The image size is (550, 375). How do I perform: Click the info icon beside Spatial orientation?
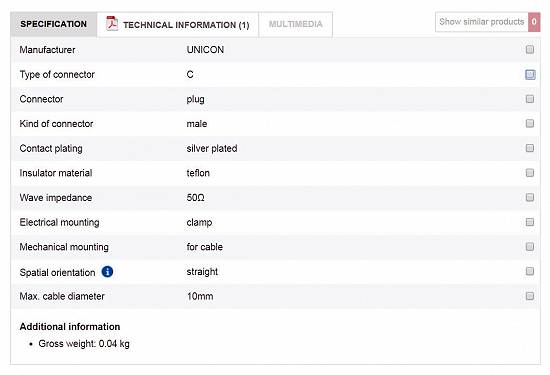[x=107, y=272]
